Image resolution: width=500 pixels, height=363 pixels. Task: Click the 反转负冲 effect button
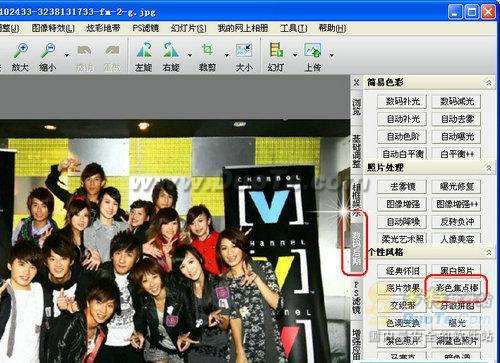457,221
